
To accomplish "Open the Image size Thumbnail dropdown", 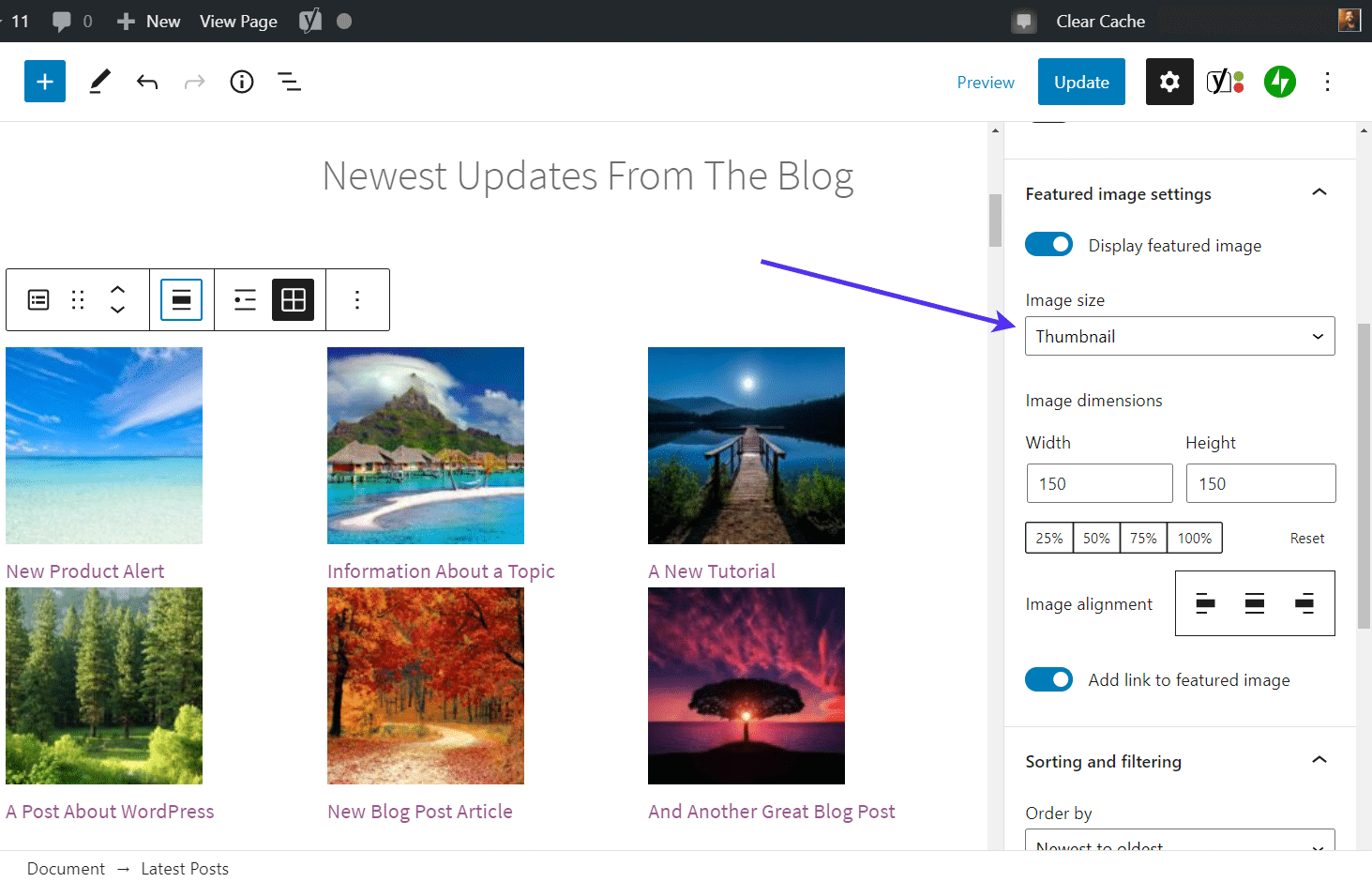I will point(1179,336).
